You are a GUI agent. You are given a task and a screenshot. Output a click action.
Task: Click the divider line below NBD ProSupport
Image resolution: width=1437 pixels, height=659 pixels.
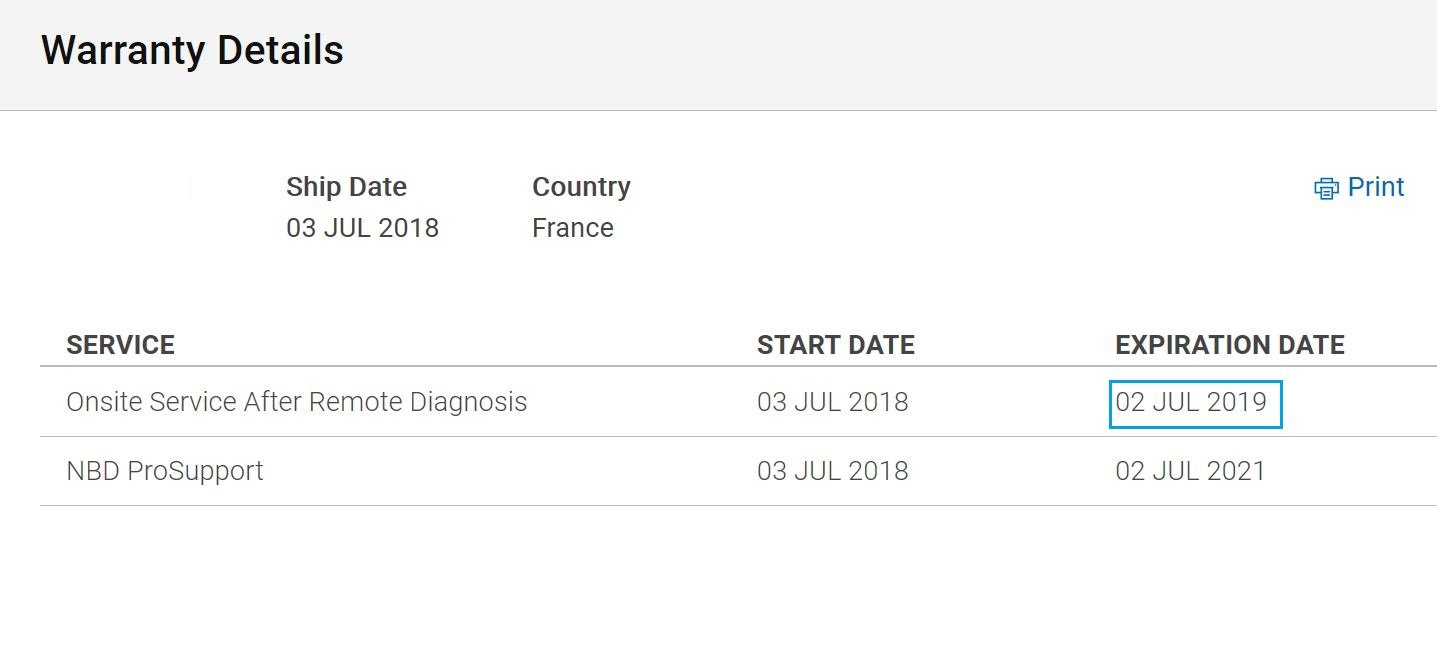[738, 505]
